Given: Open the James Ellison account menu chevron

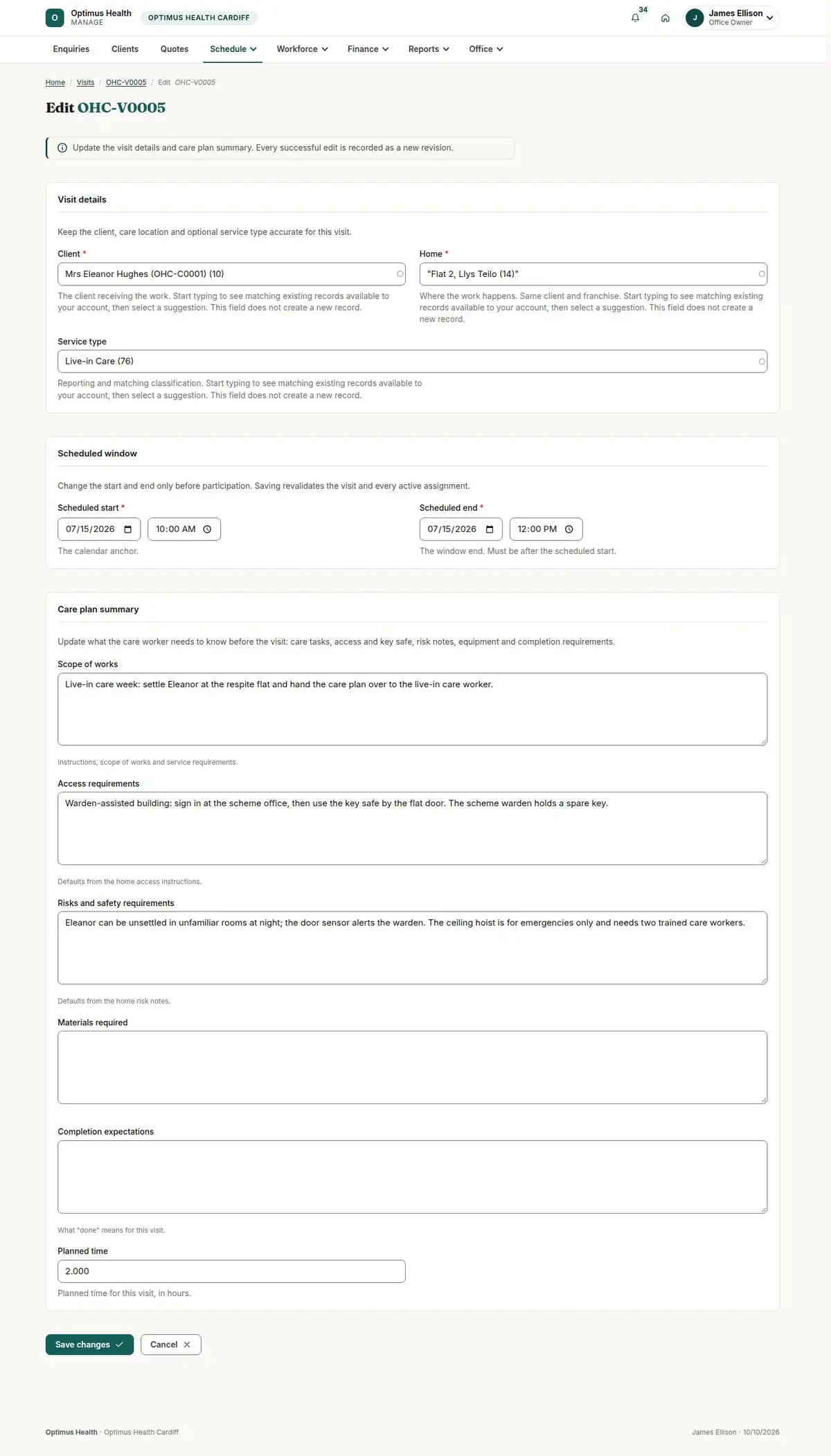Looking at the screenshot, I should coord(769,18).
